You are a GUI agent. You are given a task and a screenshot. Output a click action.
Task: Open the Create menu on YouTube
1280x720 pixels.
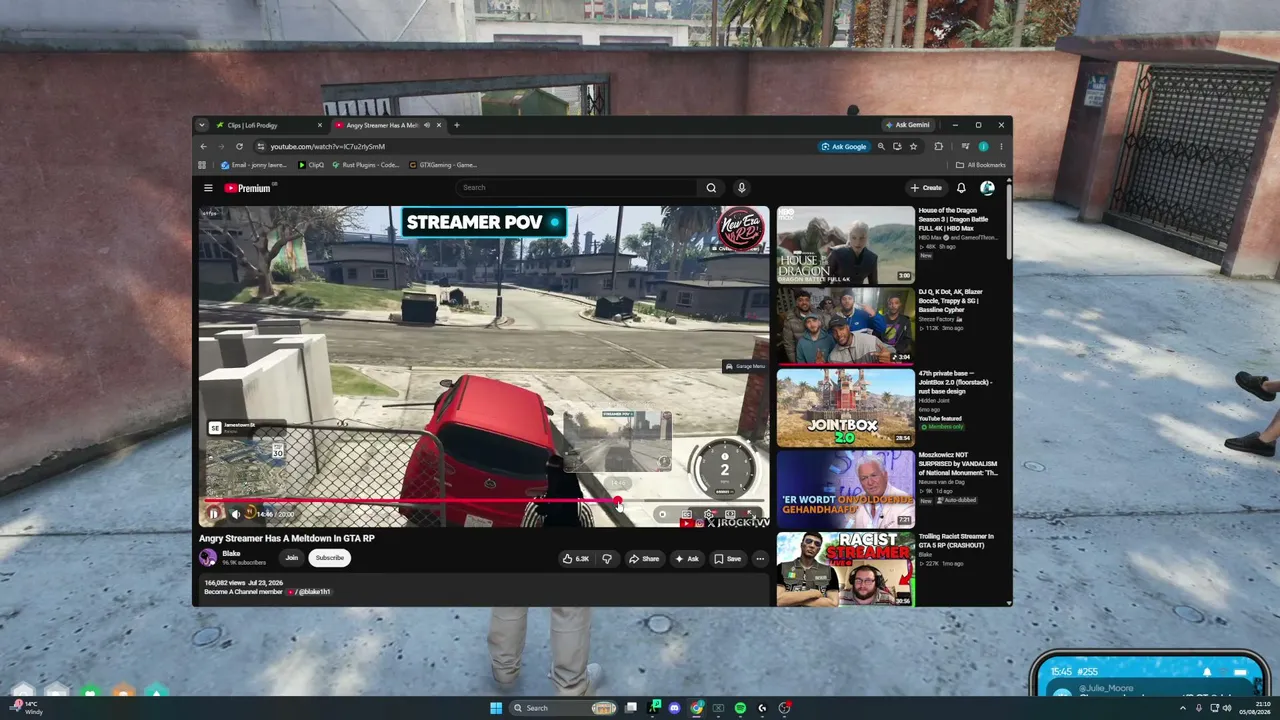coord(926,188)
